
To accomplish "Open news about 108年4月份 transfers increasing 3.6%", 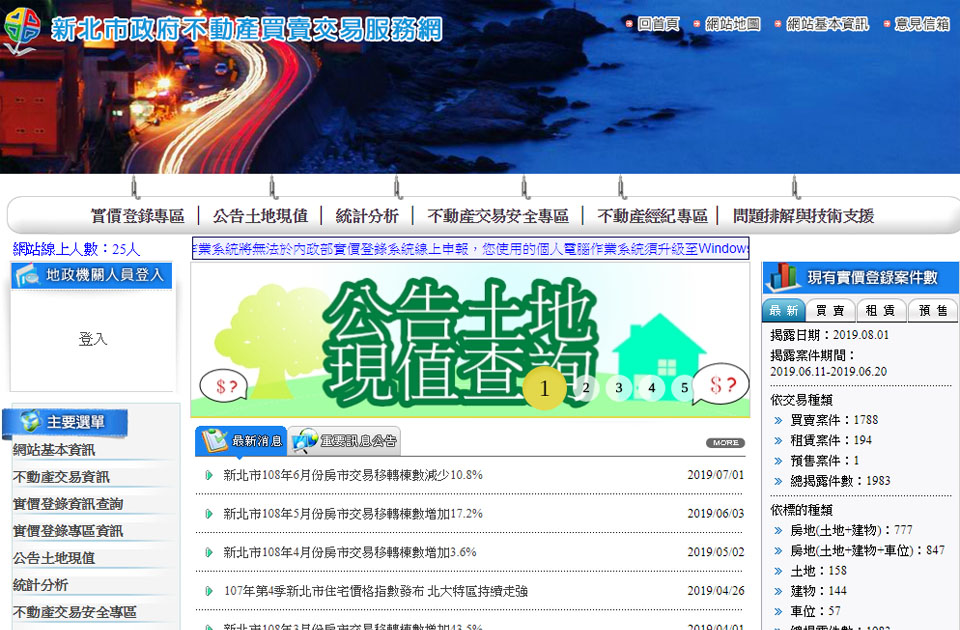I will pos(350,552).
